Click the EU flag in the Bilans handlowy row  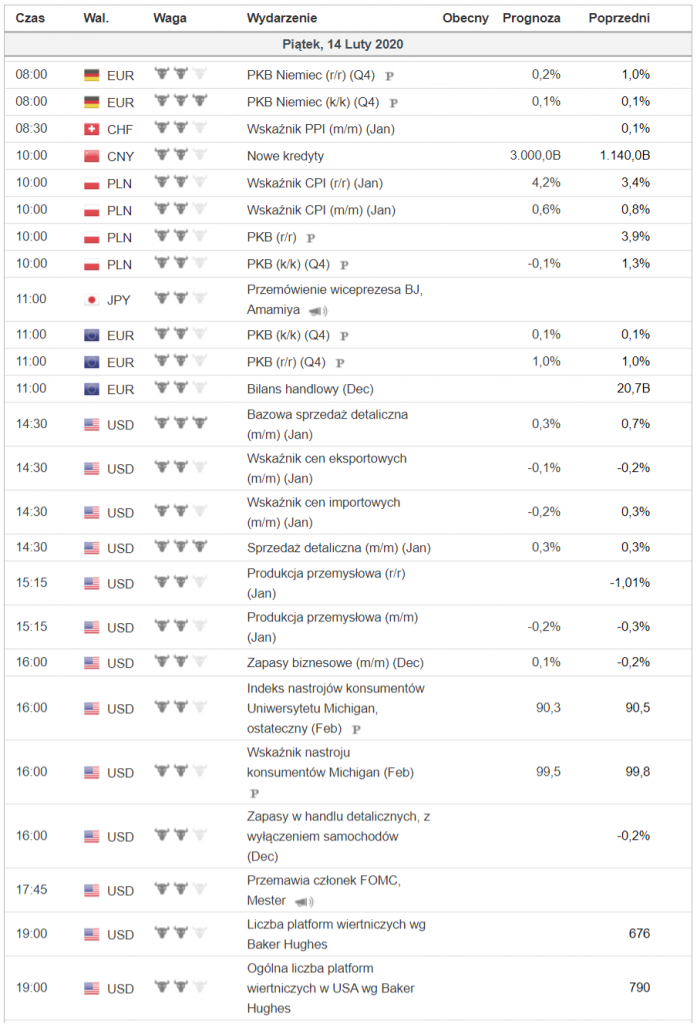pyautogui.click(x=91, y=389)
